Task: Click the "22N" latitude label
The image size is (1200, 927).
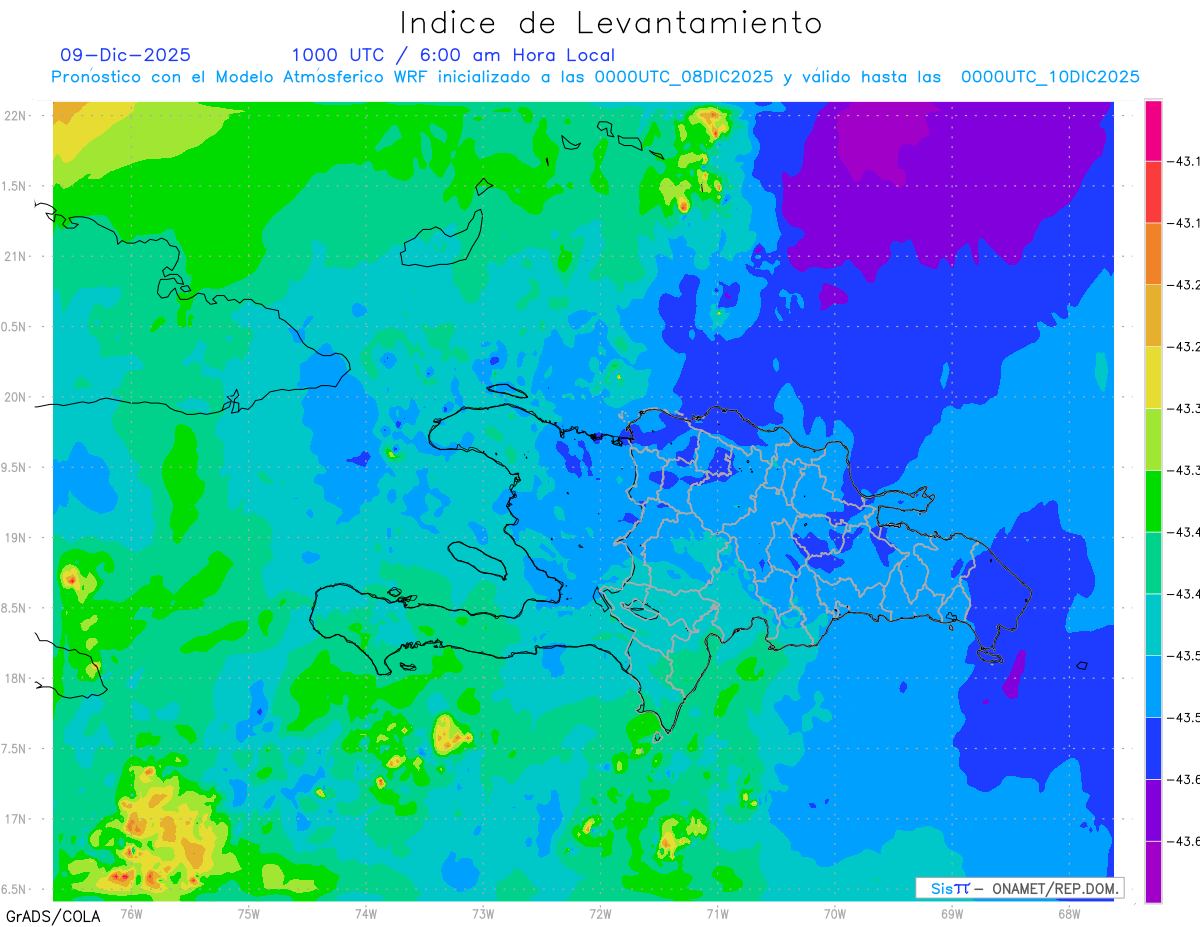Action: pyautogui.click(x=17, y=115)
